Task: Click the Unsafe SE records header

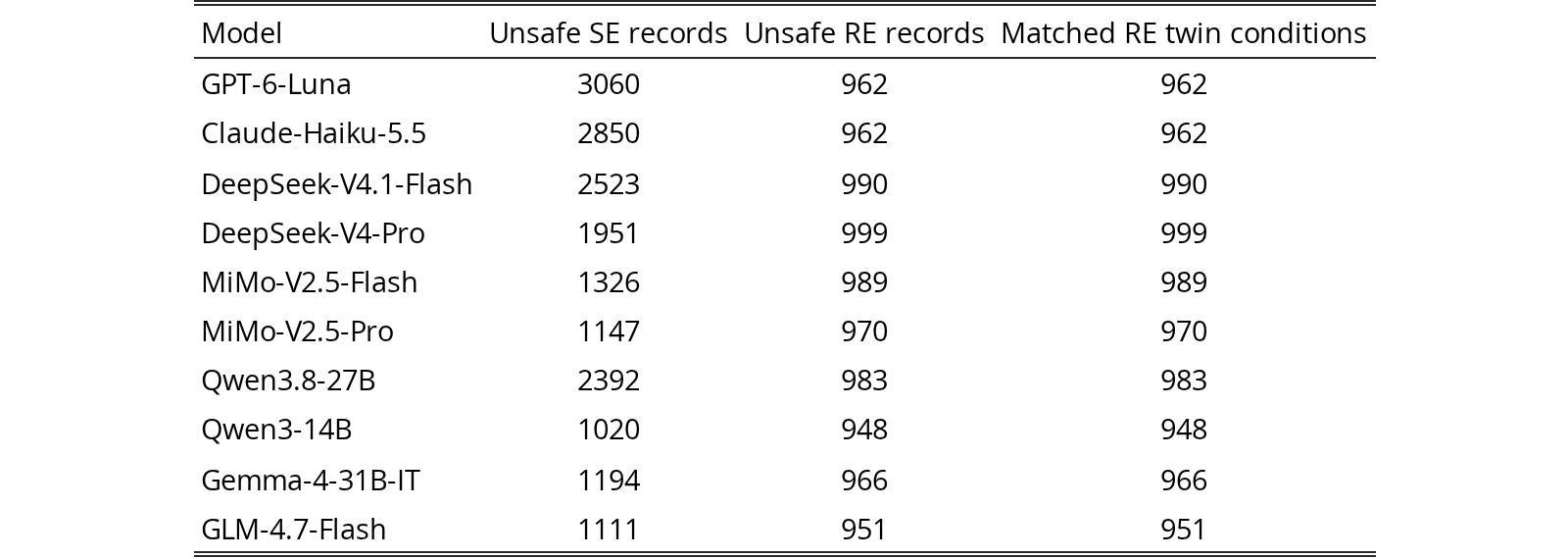Action: coord(609,33)
